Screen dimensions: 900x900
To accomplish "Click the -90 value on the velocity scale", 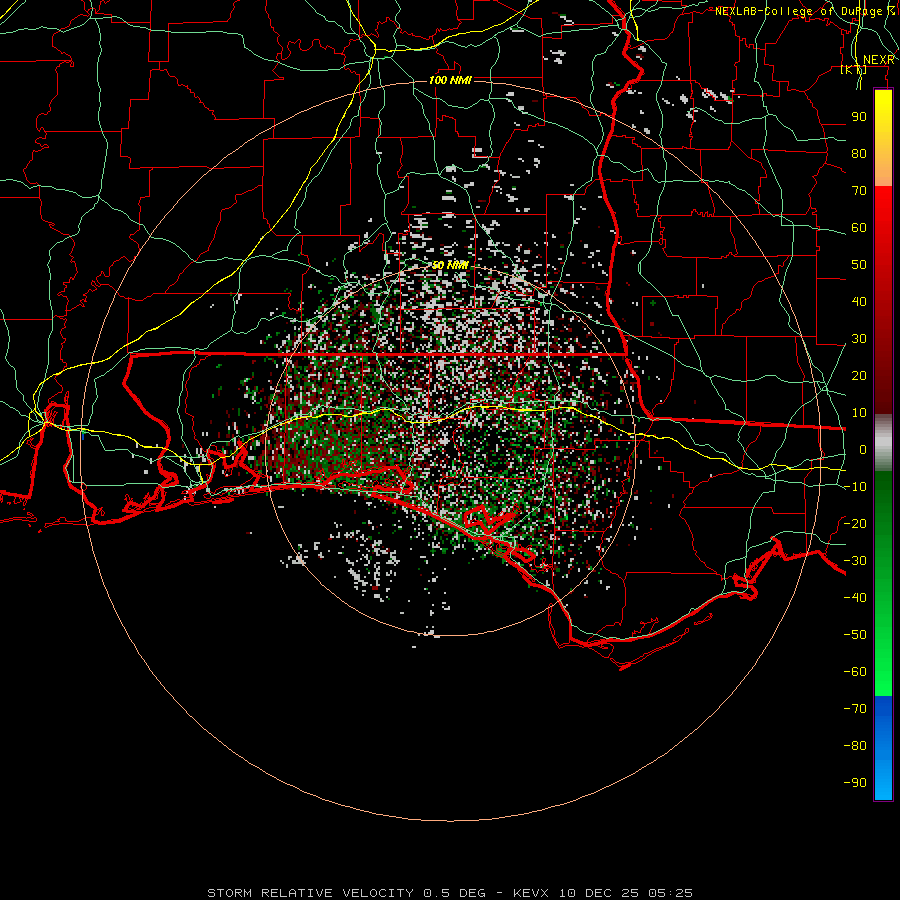I will [x=855, y=783].
